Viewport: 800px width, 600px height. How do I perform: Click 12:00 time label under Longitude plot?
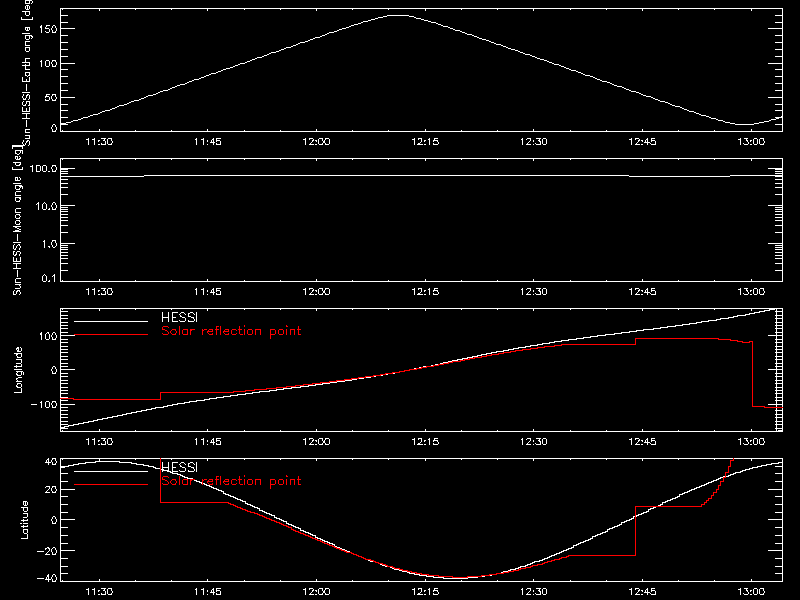pyautogui.click(x=316, y=442)
